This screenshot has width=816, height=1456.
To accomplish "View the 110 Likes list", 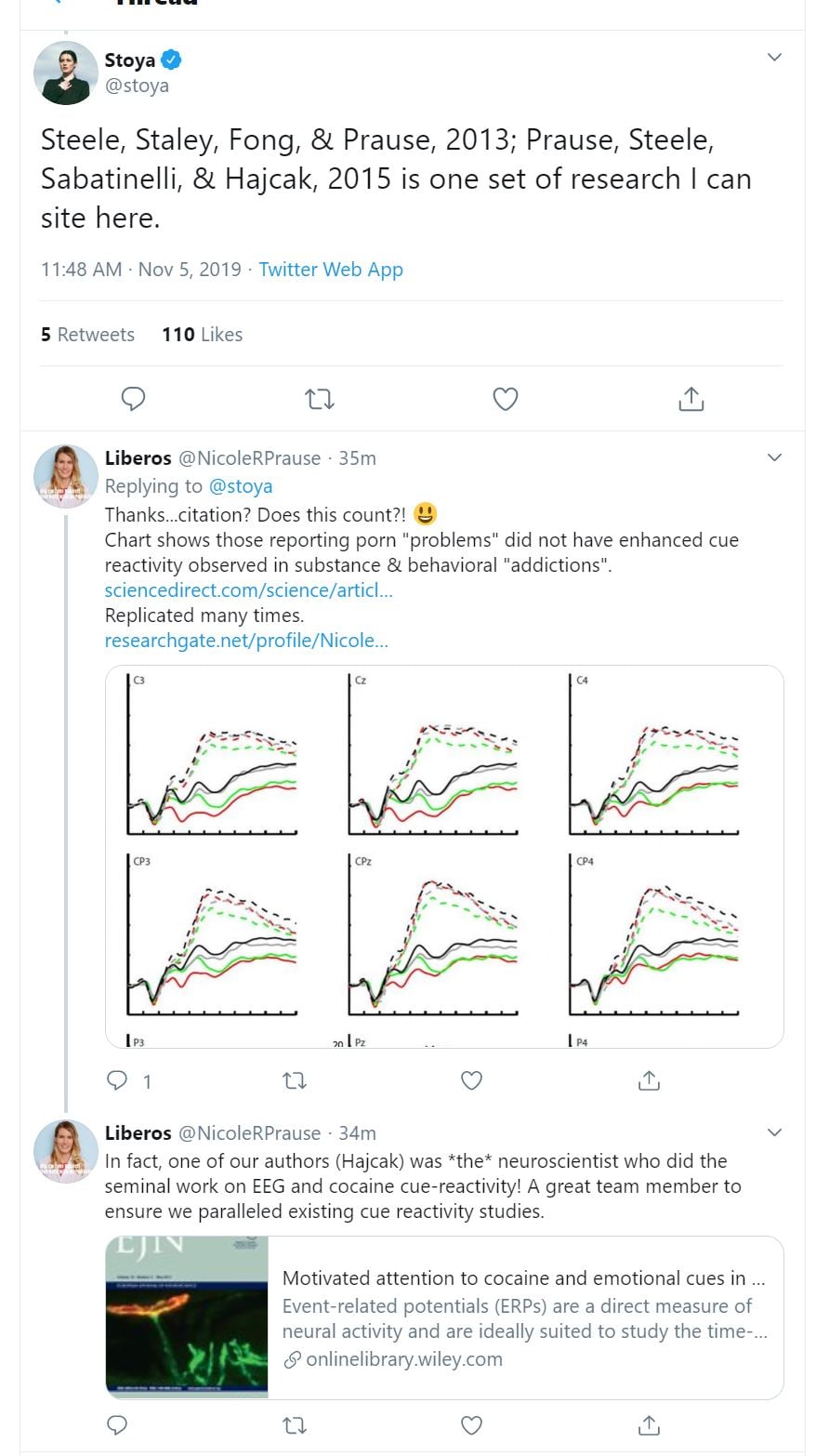I will coord(202,335).
